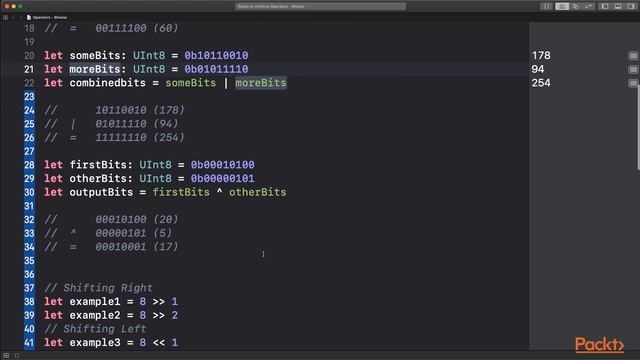Click the 0b01011110 literal on line 21
The width and height of the screenshot is (640, 360).
coord(216,69)
